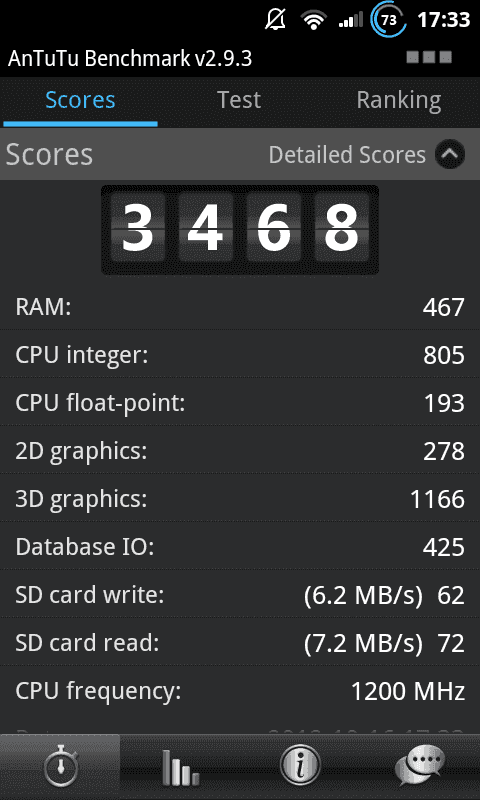The image size is (480, 800).
Task: Select the Scores tab
Action: (x=80, y=100)
